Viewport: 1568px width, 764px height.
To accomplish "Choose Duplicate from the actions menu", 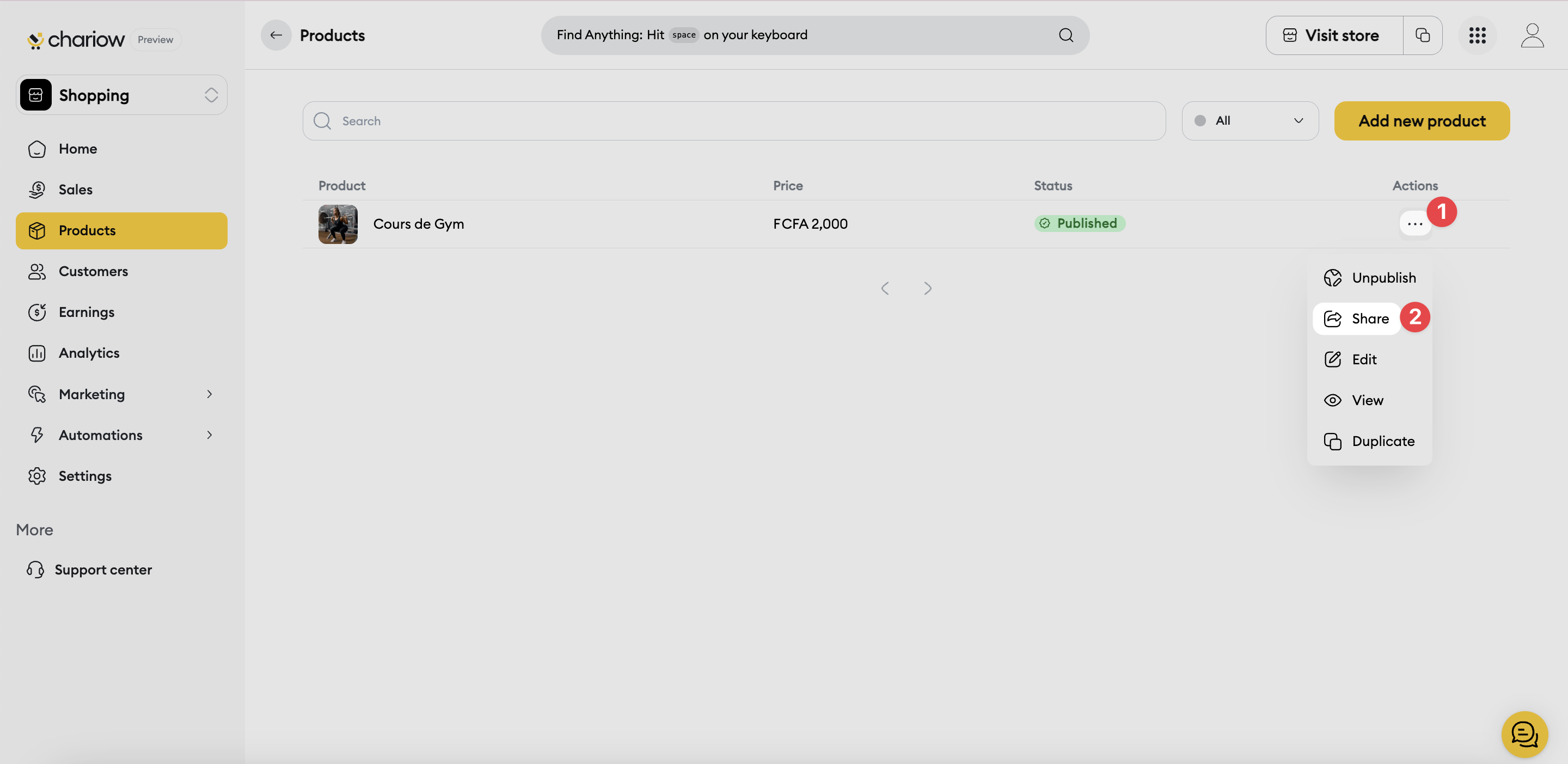I will (x=1370, y=441).
